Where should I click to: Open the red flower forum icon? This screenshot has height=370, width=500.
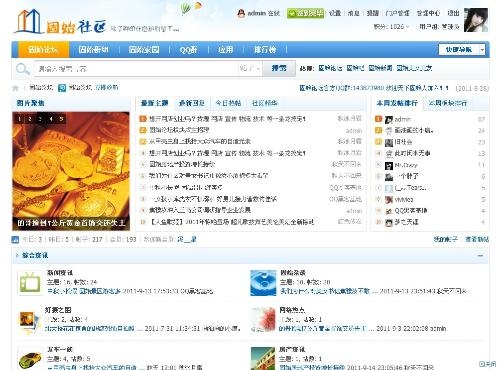(263, 320)
